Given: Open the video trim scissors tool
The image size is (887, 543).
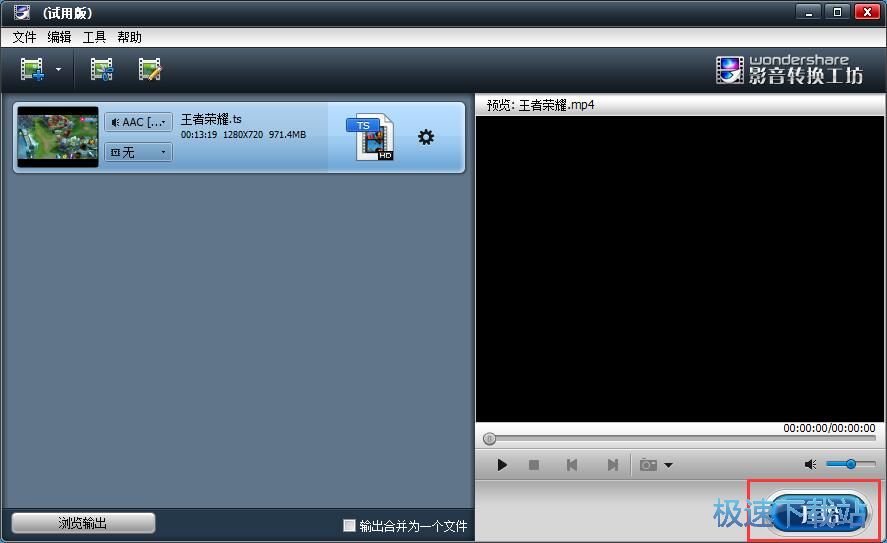Looking at the screenshot, I should pos(101,70).
